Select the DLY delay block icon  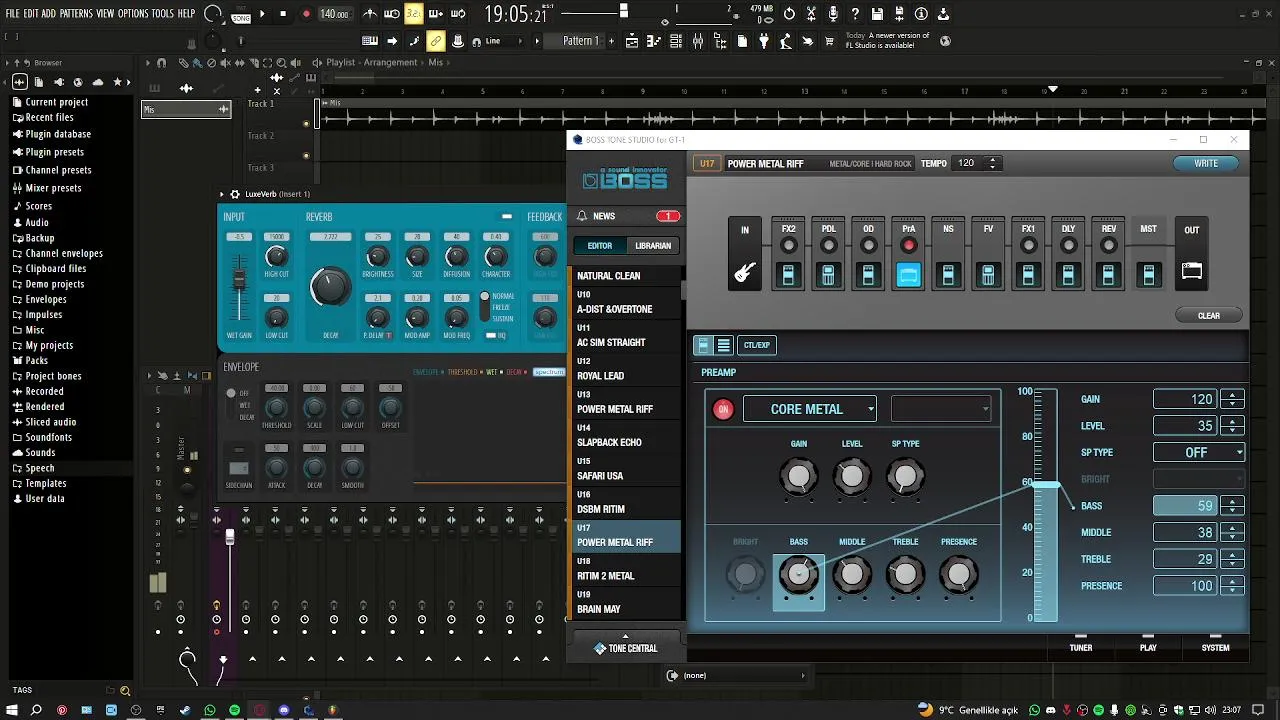pyautogui.click(x=1068, y=274)
